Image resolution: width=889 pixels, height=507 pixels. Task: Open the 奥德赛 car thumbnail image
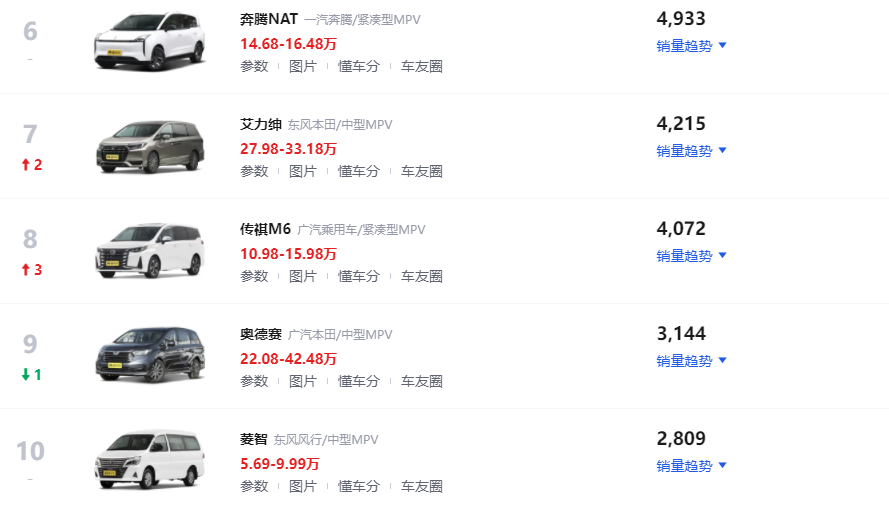click(150, 354)
